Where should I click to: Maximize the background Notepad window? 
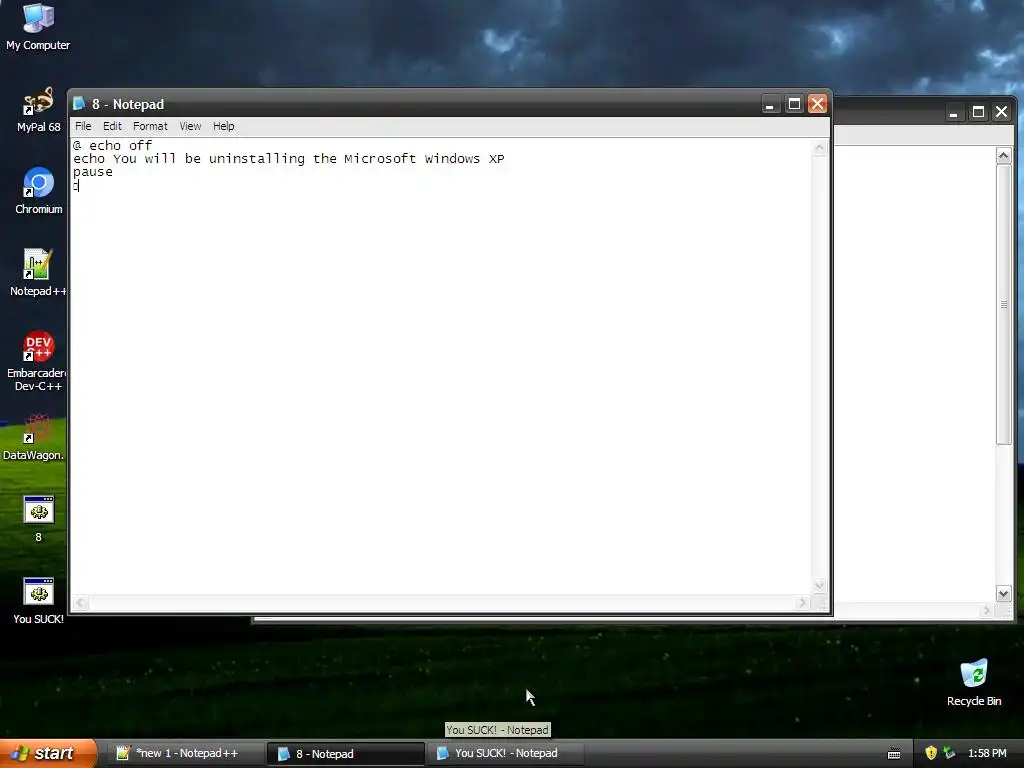click(x=978, y=112)
